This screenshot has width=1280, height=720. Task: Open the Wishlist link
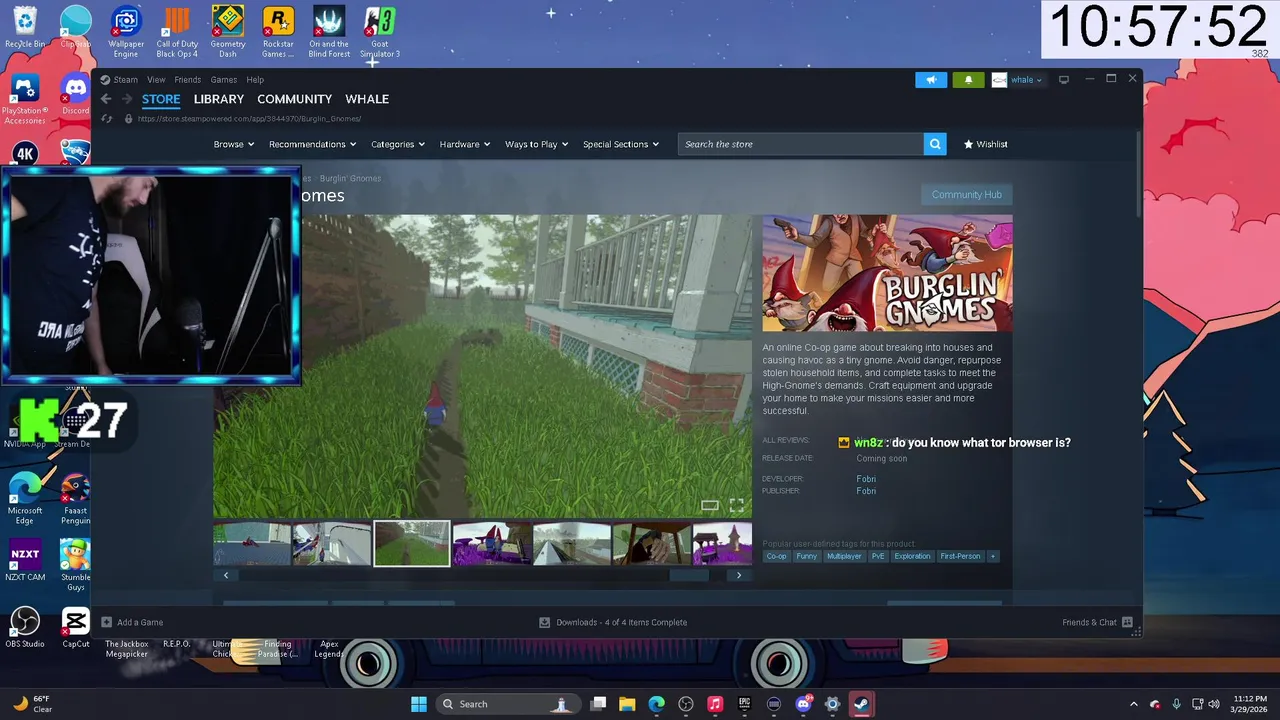pos(986,144)
